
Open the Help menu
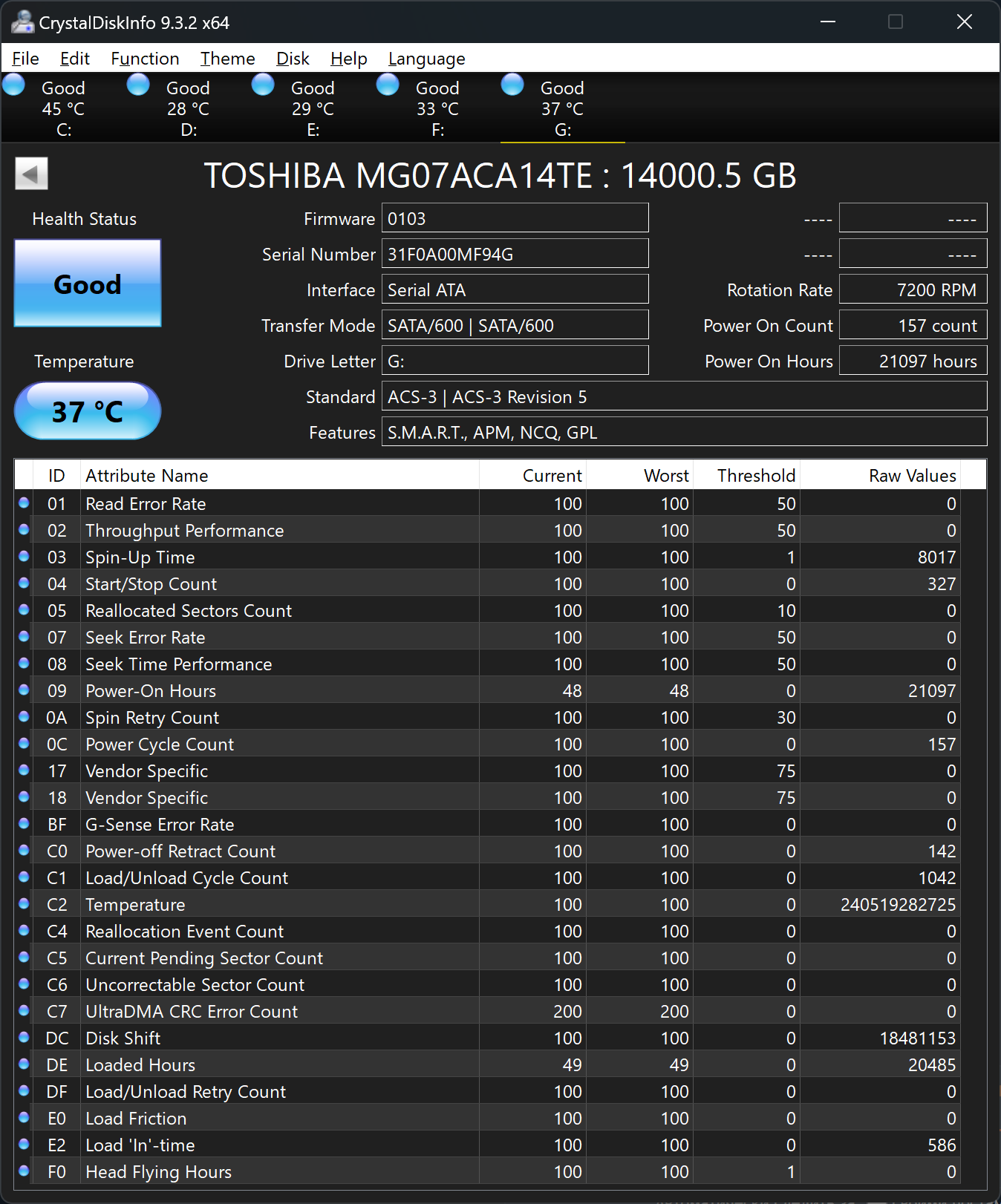pos(348,59)
